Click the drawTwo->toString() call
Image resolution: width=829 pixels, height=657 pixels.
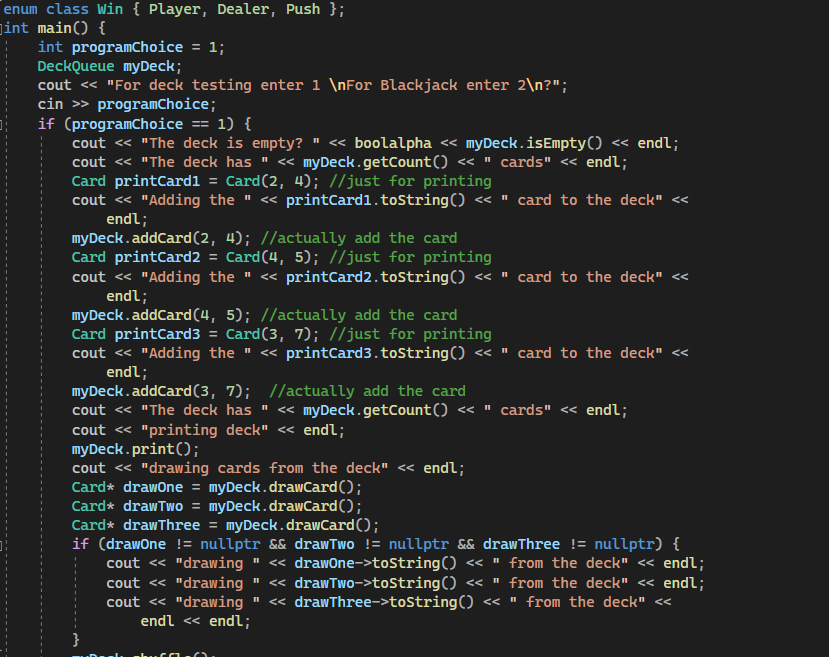[x=375, y=584]
